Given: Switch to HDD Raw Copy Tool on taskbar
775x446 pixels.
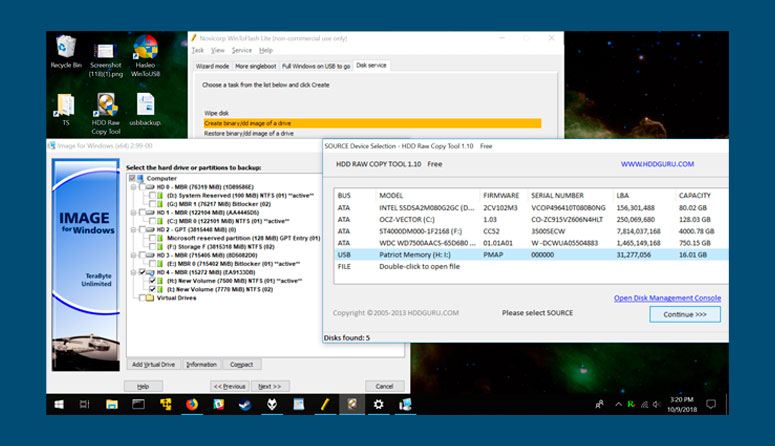Looking at the screenshot, I should [352, 404].
